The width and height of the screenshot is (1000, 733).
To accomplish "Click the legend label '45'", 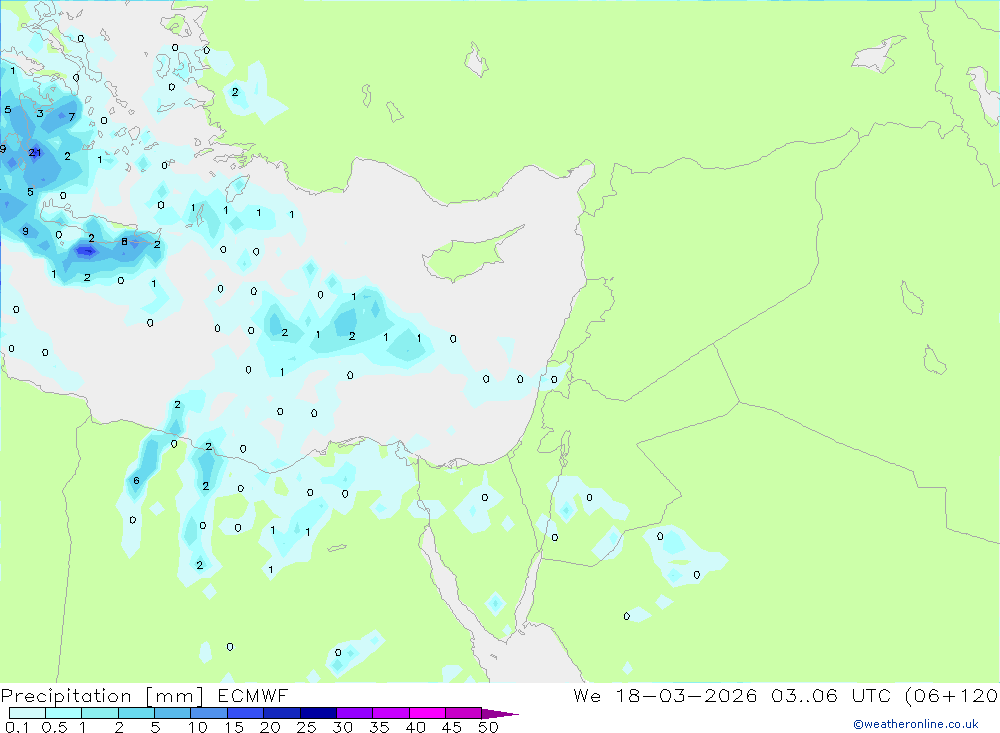I will pos(452,727).
